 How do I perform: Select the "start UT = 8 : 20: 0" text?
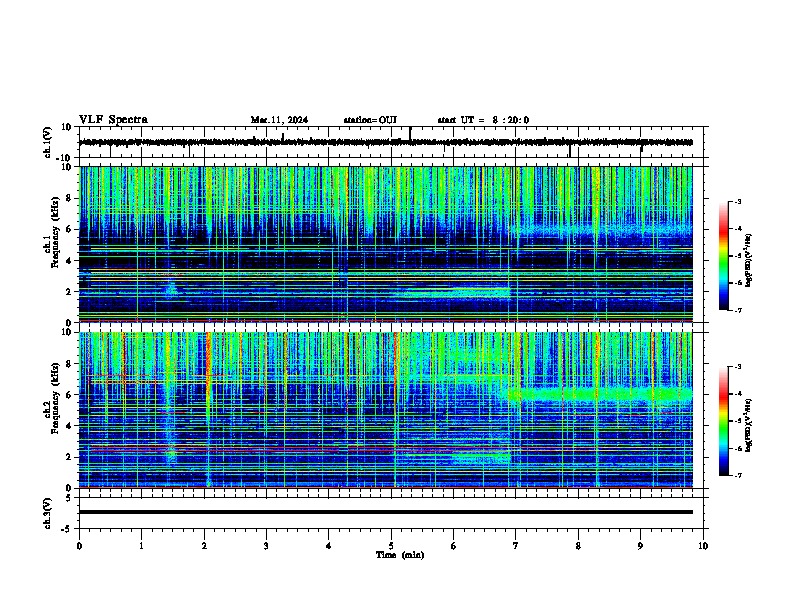pos(483,120)
